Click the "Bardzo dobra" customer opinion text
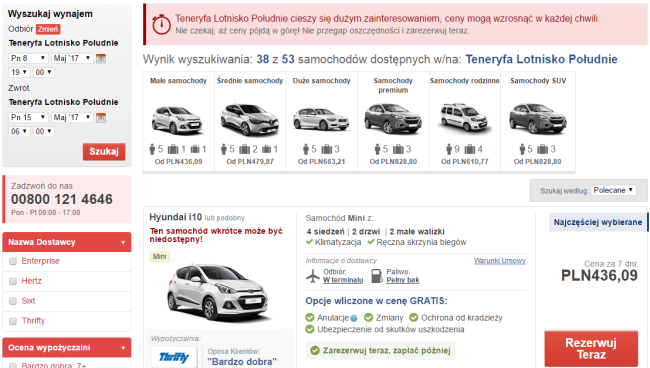Screen dimensions: 650x368 (x=242, y=362)
